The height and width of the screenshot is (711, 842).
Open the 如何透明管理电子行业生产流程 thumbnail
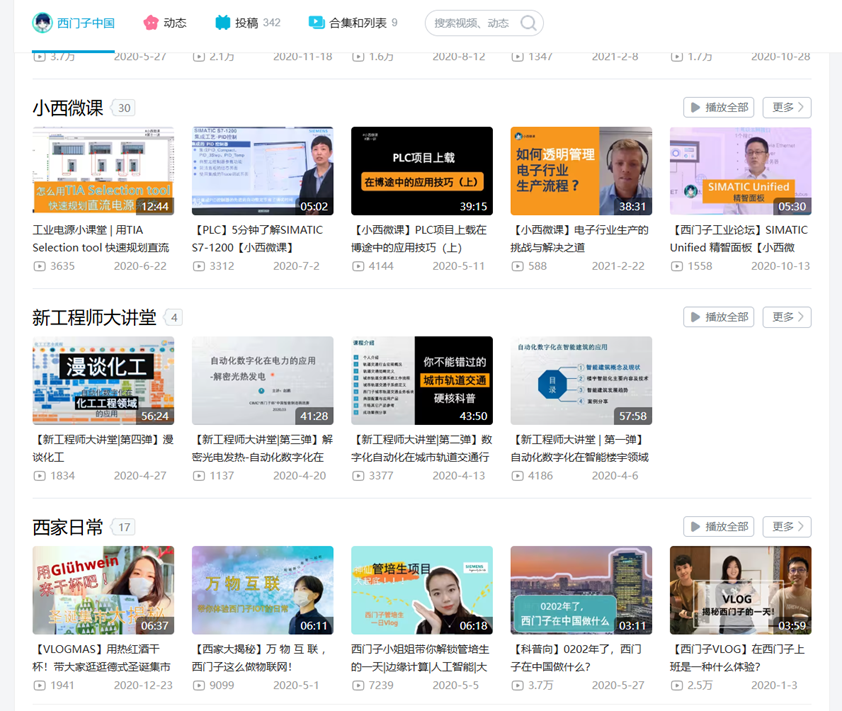(582, 171)
